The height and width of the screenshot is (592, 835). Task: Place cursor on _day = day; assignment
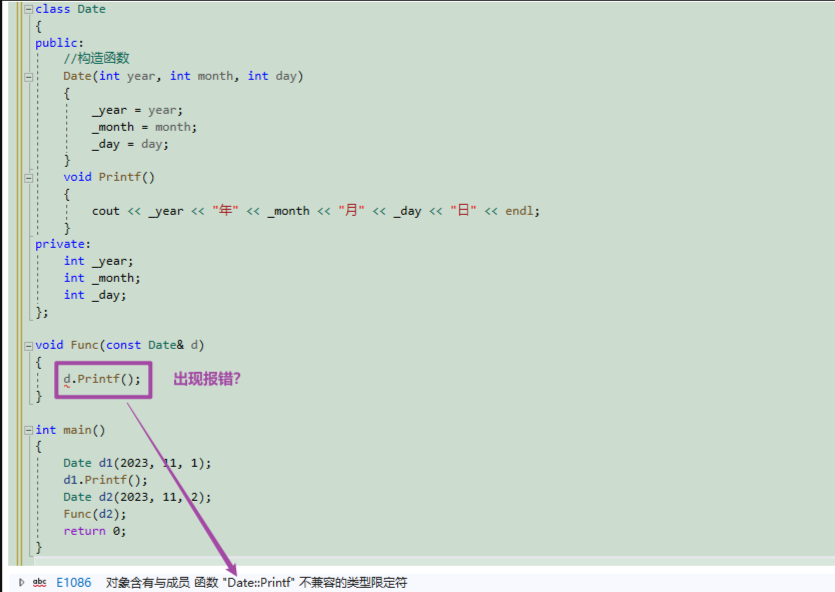click(x=130, y=144)
